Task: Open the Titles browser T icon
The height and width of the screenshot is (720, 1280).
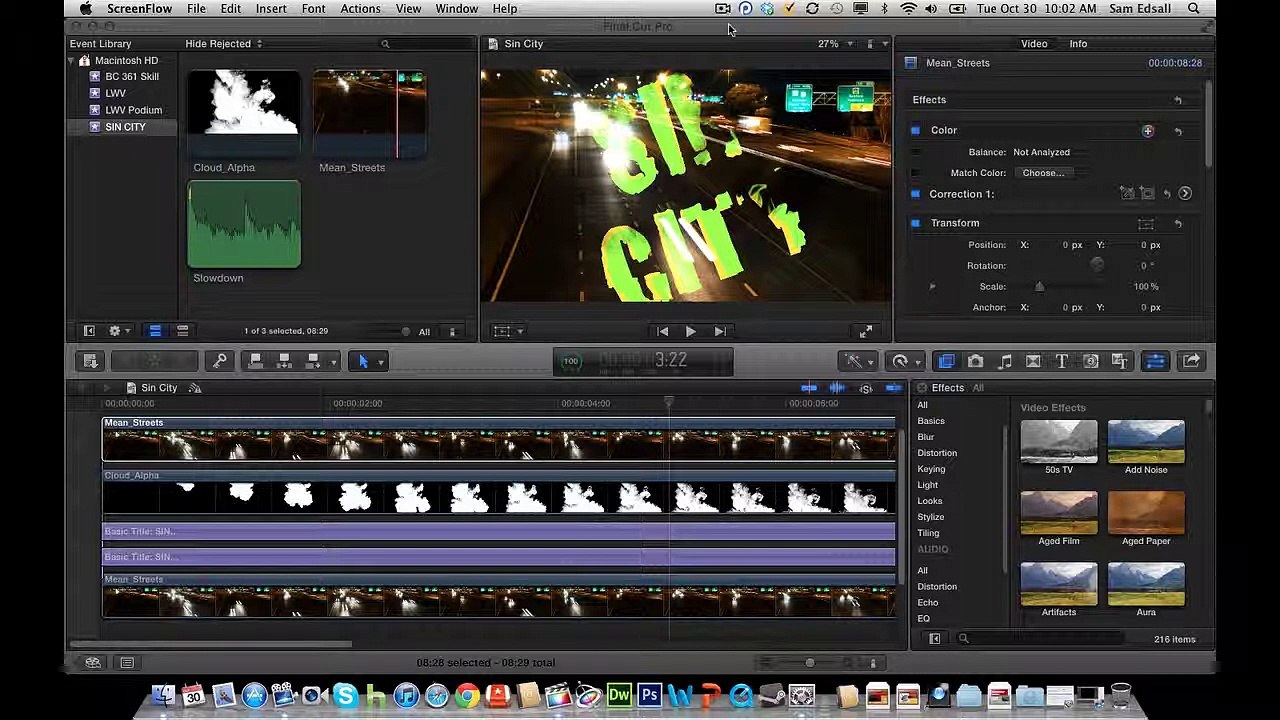Action: point(1062,361)
